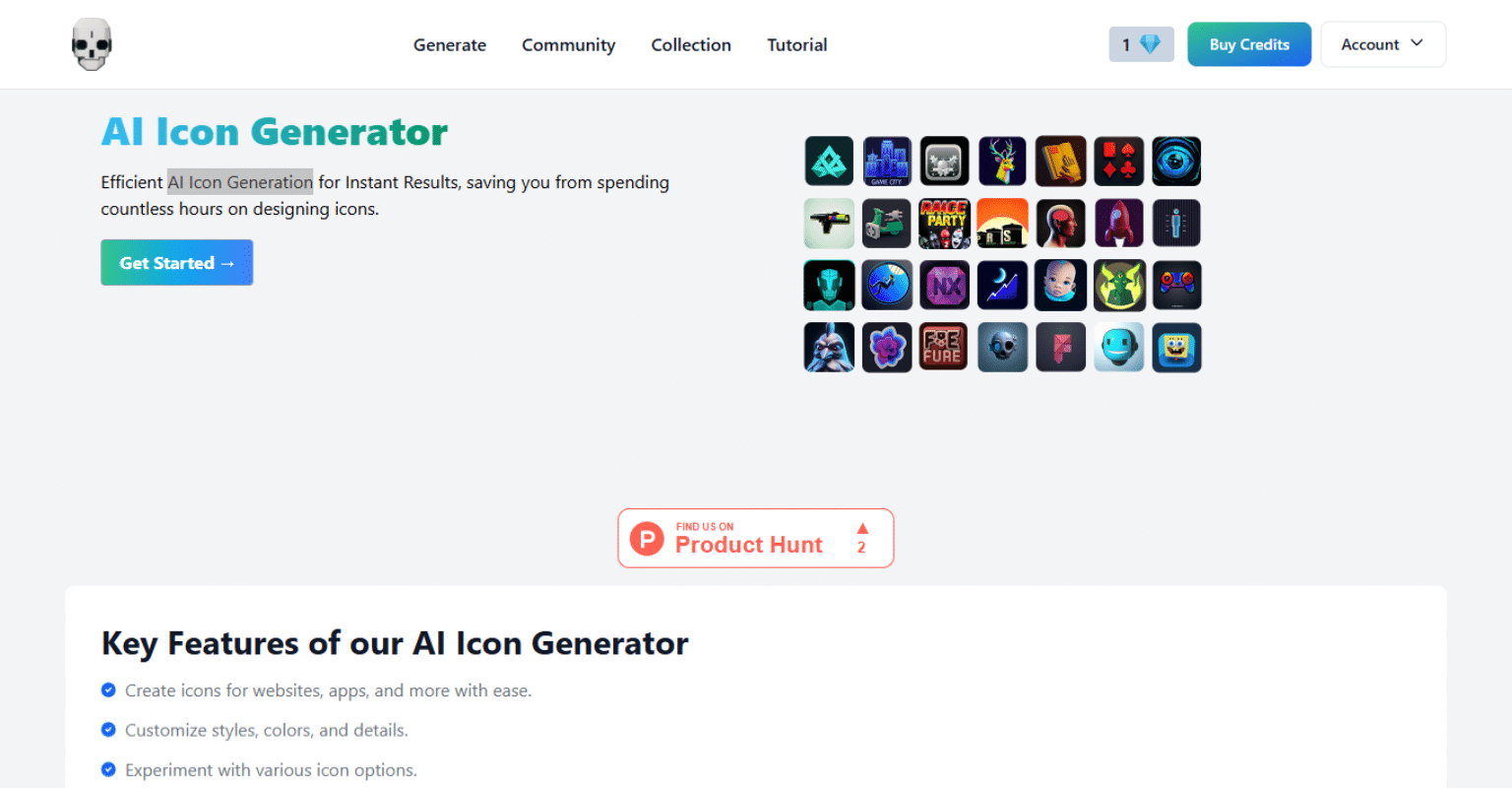Select the Game City skyline icon
Viewport: 1512px width, 788px height.
coord(887,161)
